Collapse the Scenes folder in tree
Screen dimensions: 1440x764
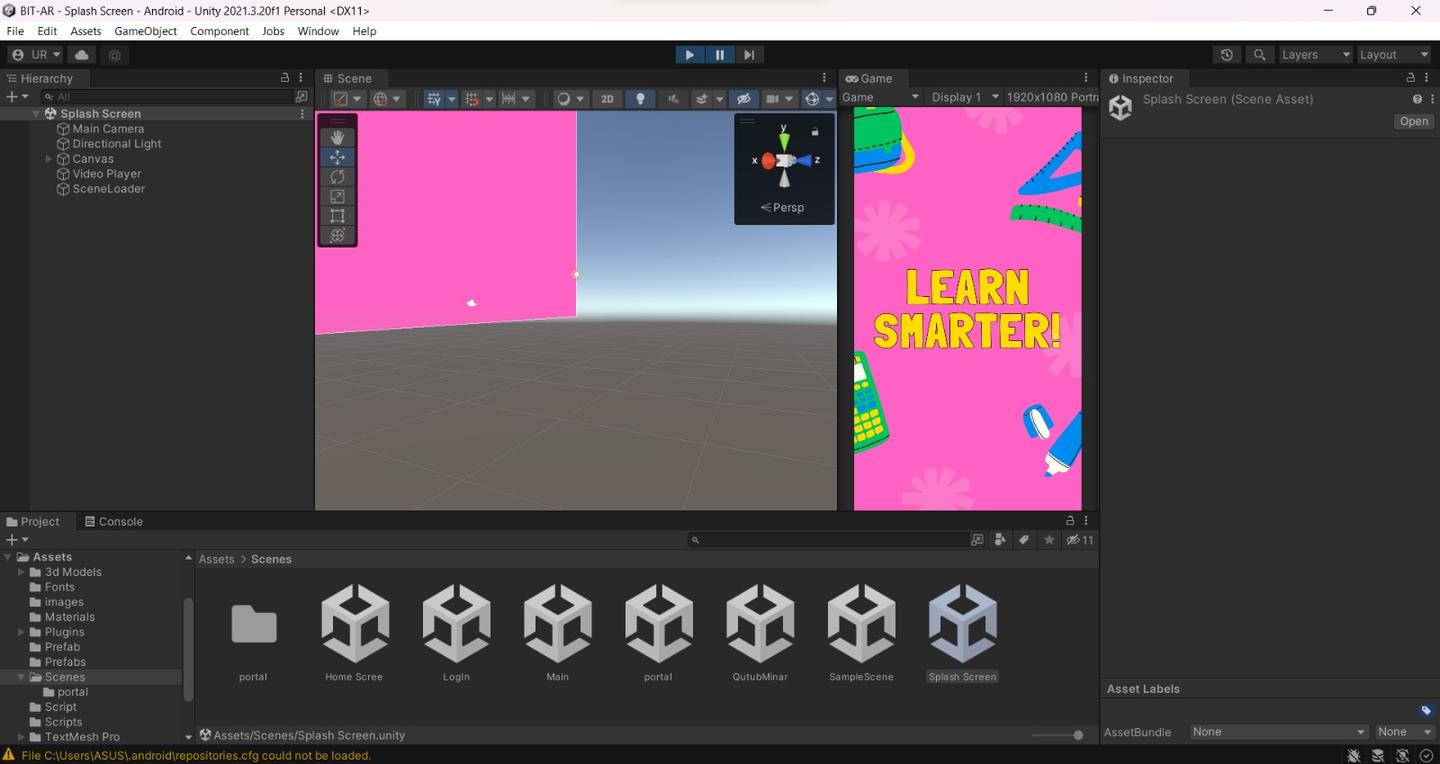click(x=22, y=677)
